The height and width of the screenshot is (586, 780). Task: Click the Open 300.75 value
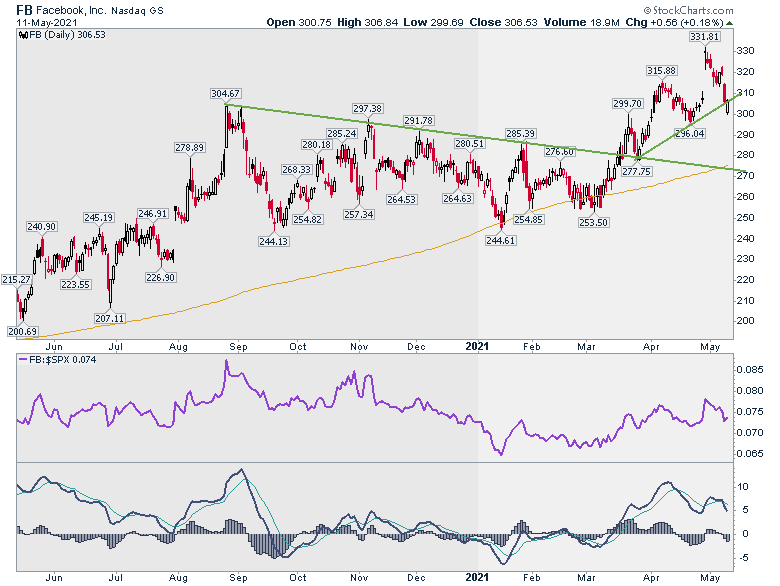pos(299,22)
